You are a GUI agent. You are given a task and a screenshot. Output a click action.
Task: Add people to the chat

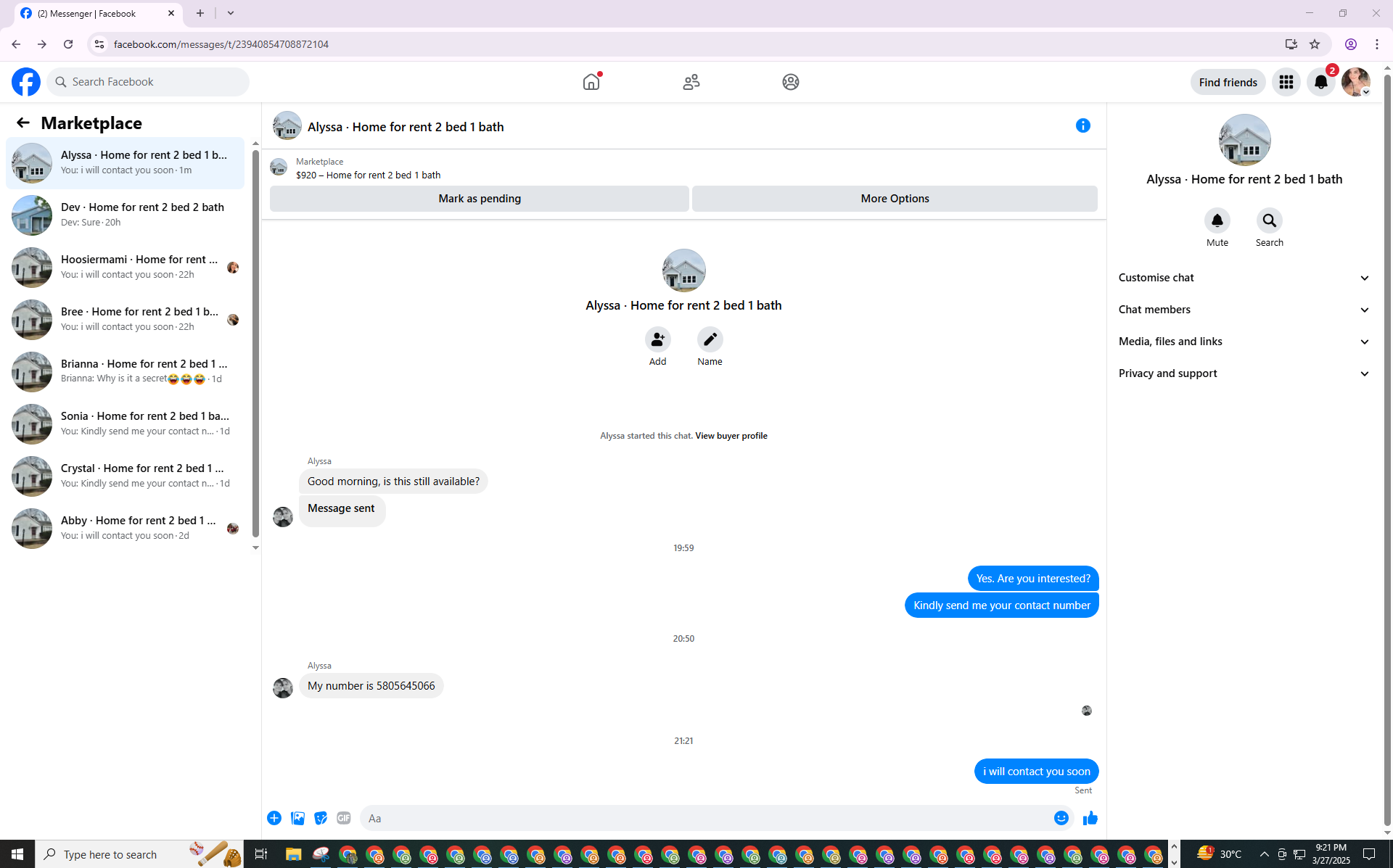[658, 339]
